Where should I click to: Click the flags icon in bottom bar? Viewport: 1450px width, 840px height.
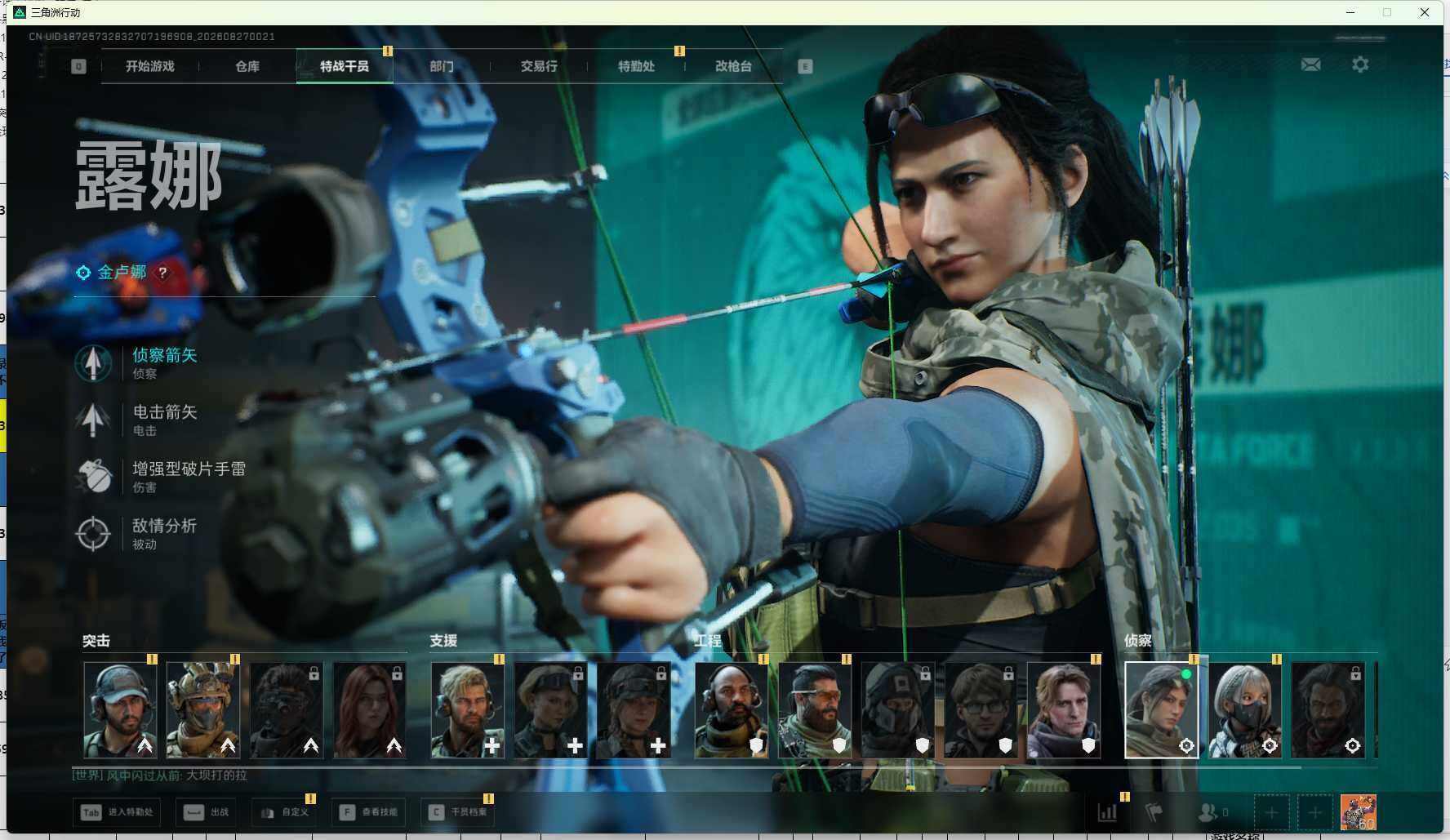1154,812
